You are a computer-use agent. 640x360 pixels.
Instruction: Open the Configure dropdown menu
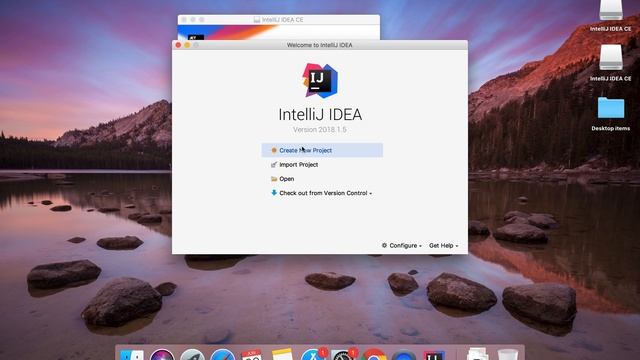click(402, 245)
